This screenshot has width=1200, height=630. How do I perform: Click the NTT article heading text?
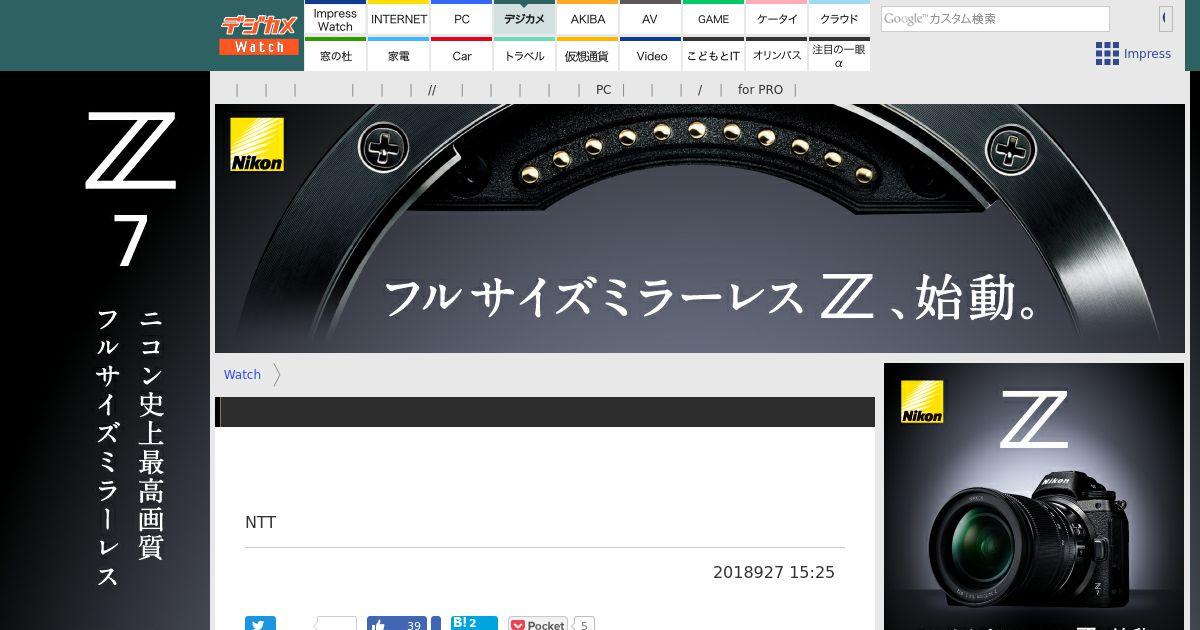pos(260,522)
